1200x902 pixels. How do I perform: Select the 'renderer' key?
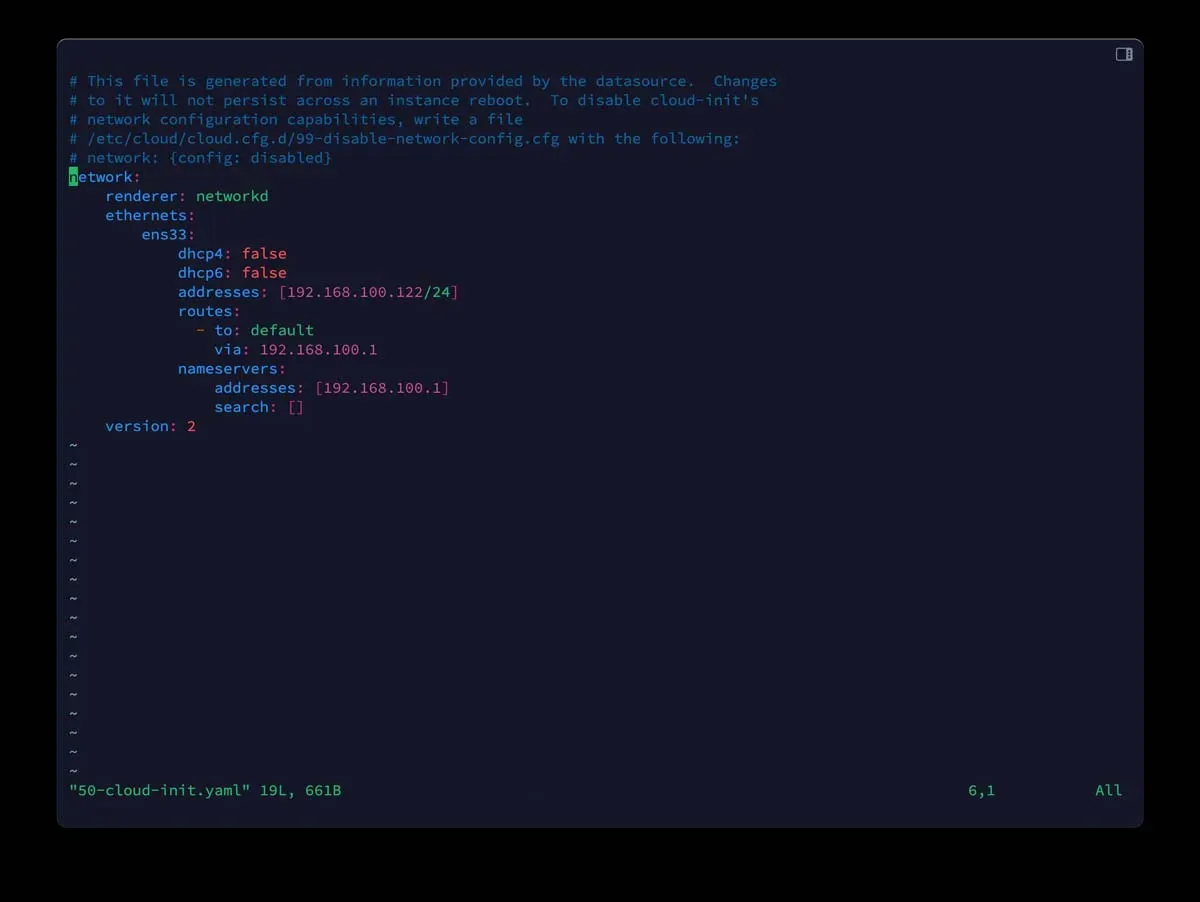(x=141, y=196)
